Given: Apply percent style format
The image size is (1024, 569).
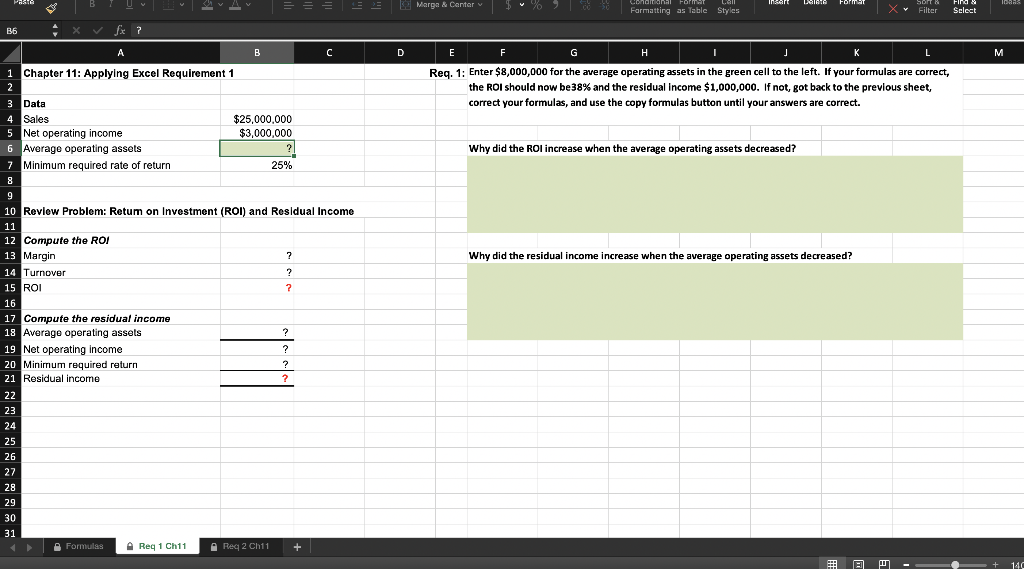Looking at the screenshot, I should pos(536,5).
